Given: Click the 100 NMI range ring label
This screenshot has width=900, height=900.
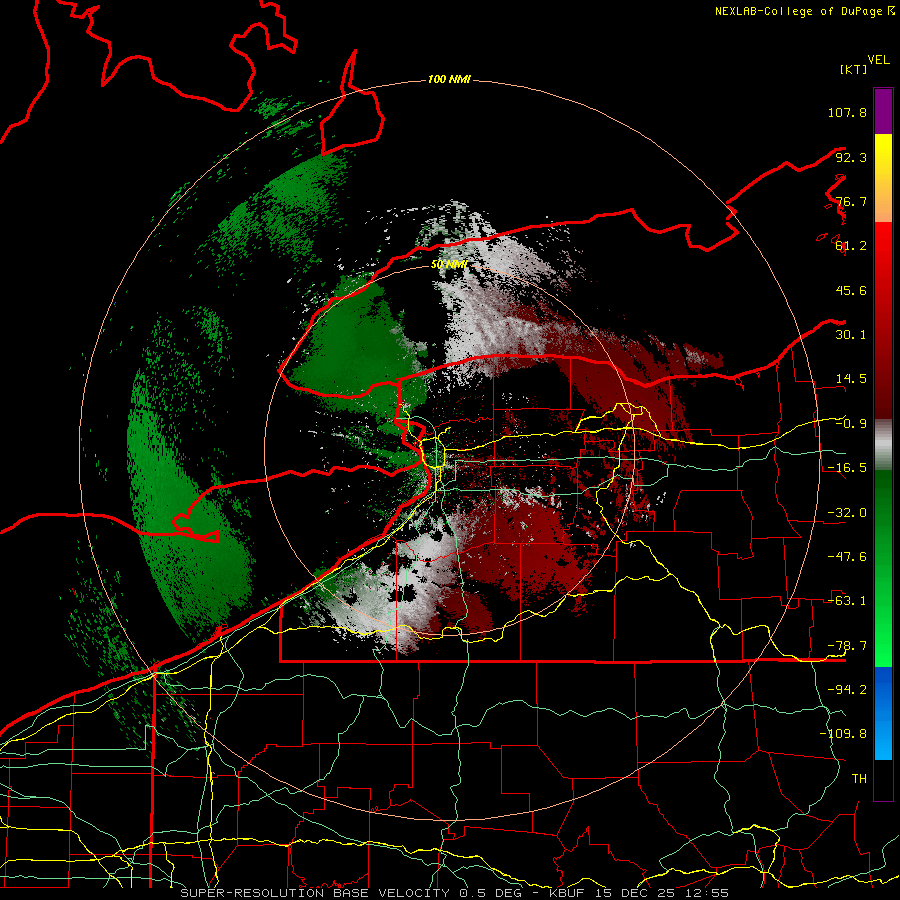Looking at the screenshot, I should tap(449, 79).
